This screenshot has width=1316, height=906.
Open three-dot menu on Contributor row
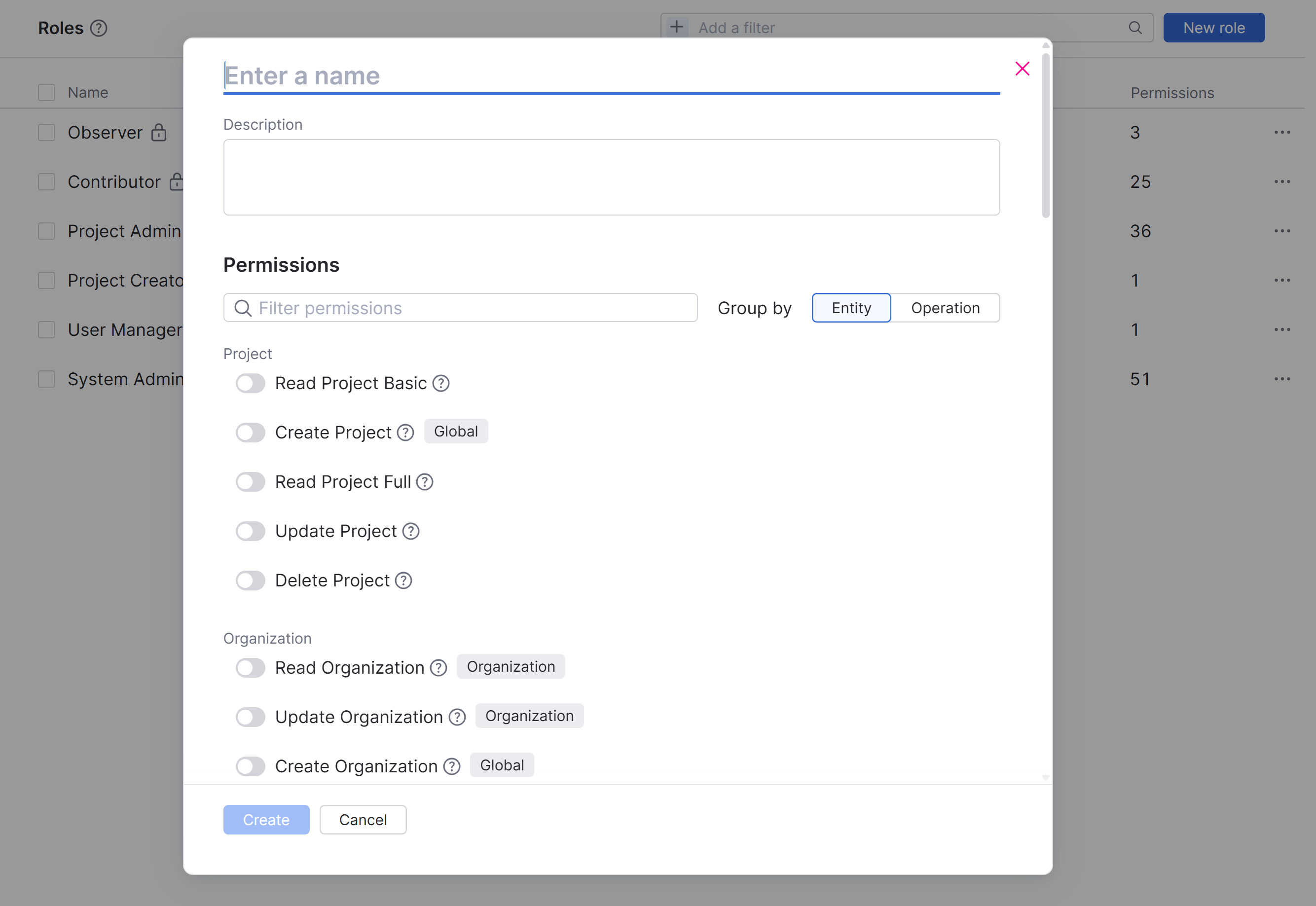coord(1282,181)
